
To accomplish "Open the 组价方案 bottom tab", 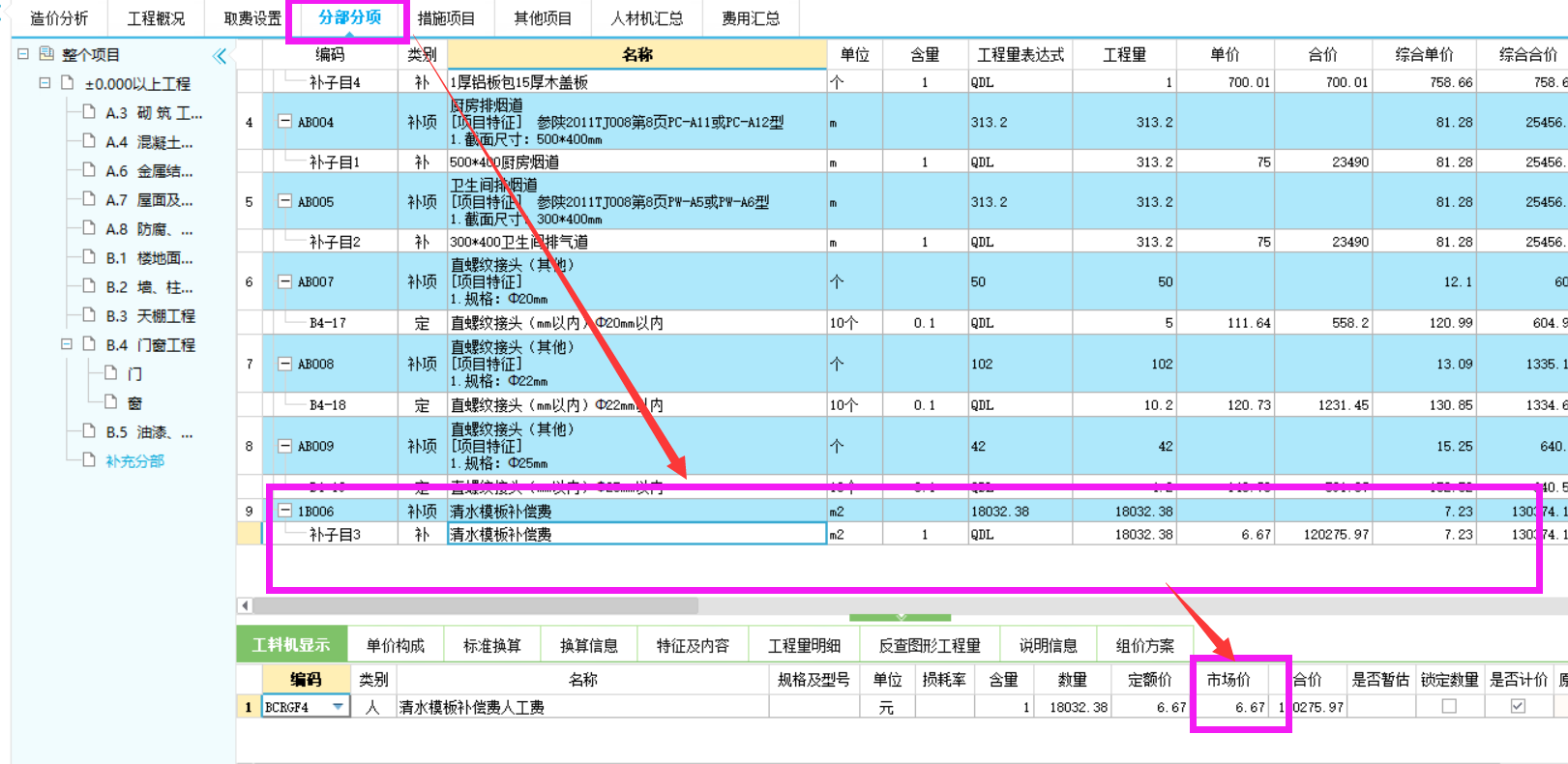I will coord(1144,645).
